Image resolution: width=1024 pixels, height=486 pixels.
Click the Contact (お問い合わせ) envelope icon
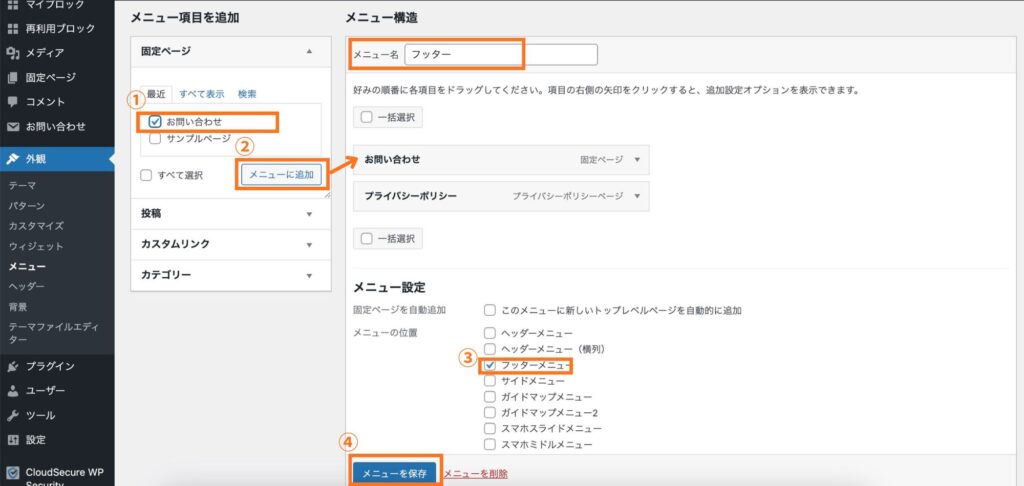coord(12,127)
